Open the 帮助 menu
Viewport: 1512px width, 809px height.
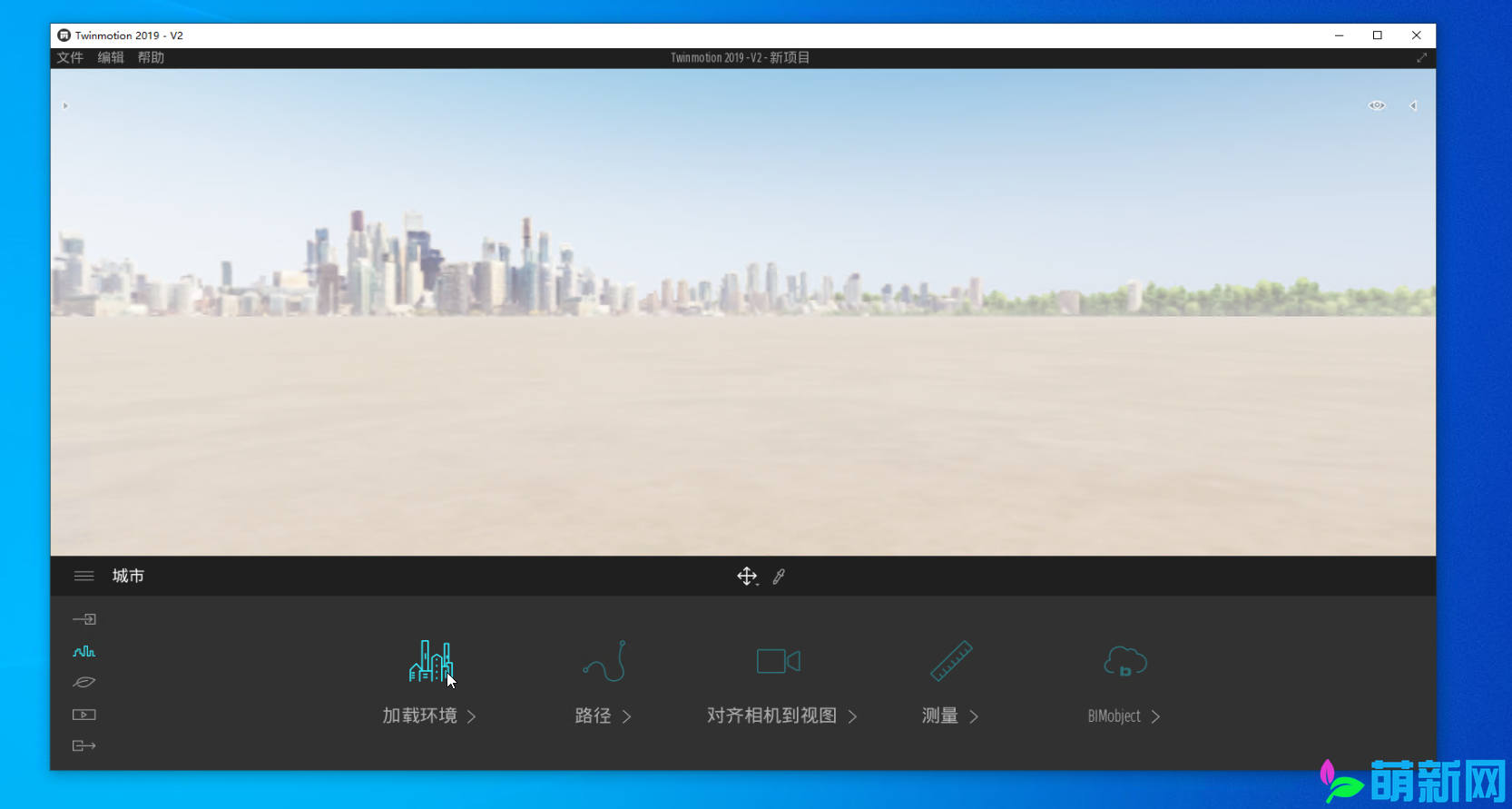151,57
